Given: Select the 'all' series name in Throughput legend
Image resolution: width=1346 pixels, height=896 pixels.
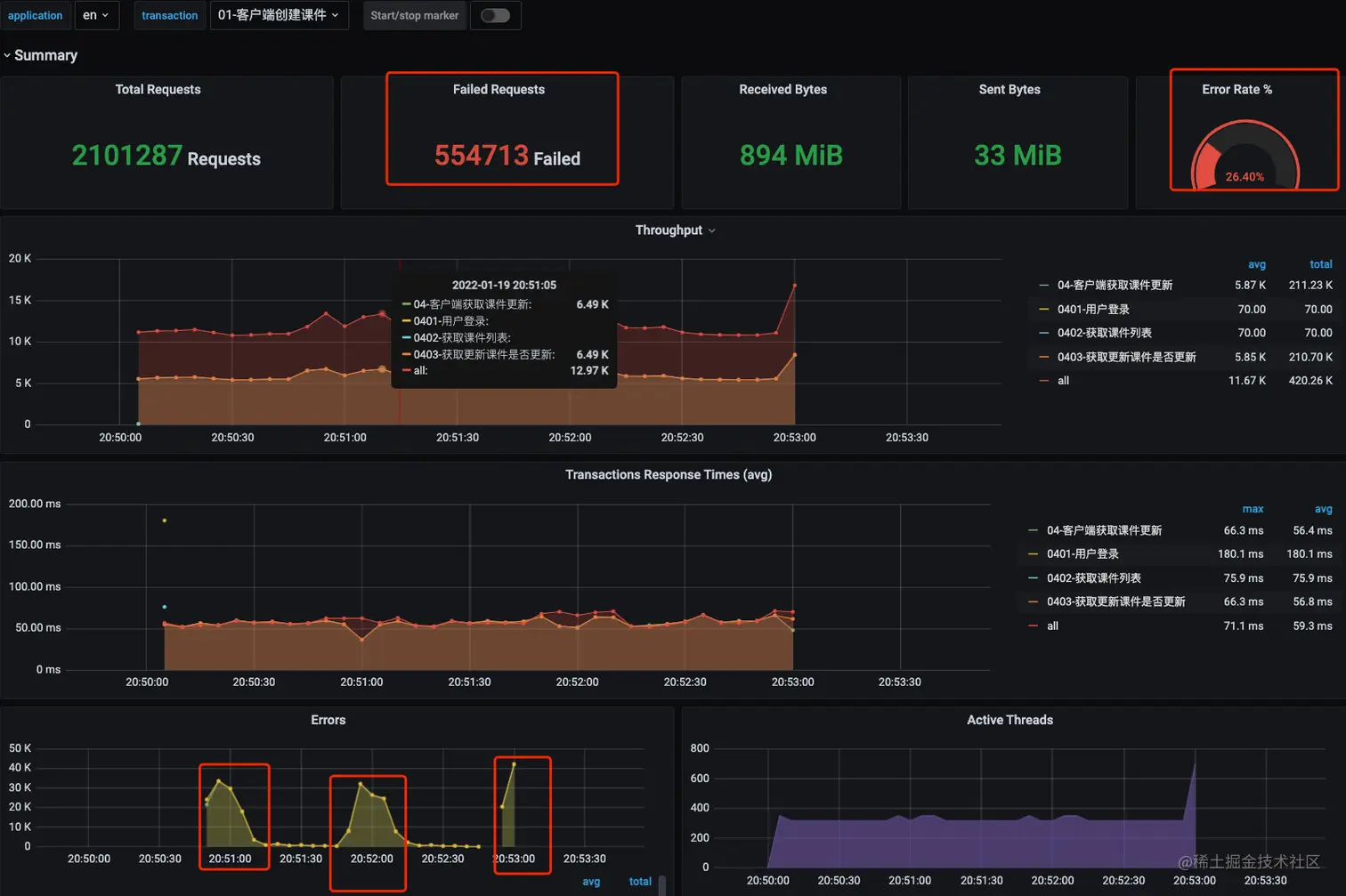Looking at the screenshot, I should point(1063,381).
